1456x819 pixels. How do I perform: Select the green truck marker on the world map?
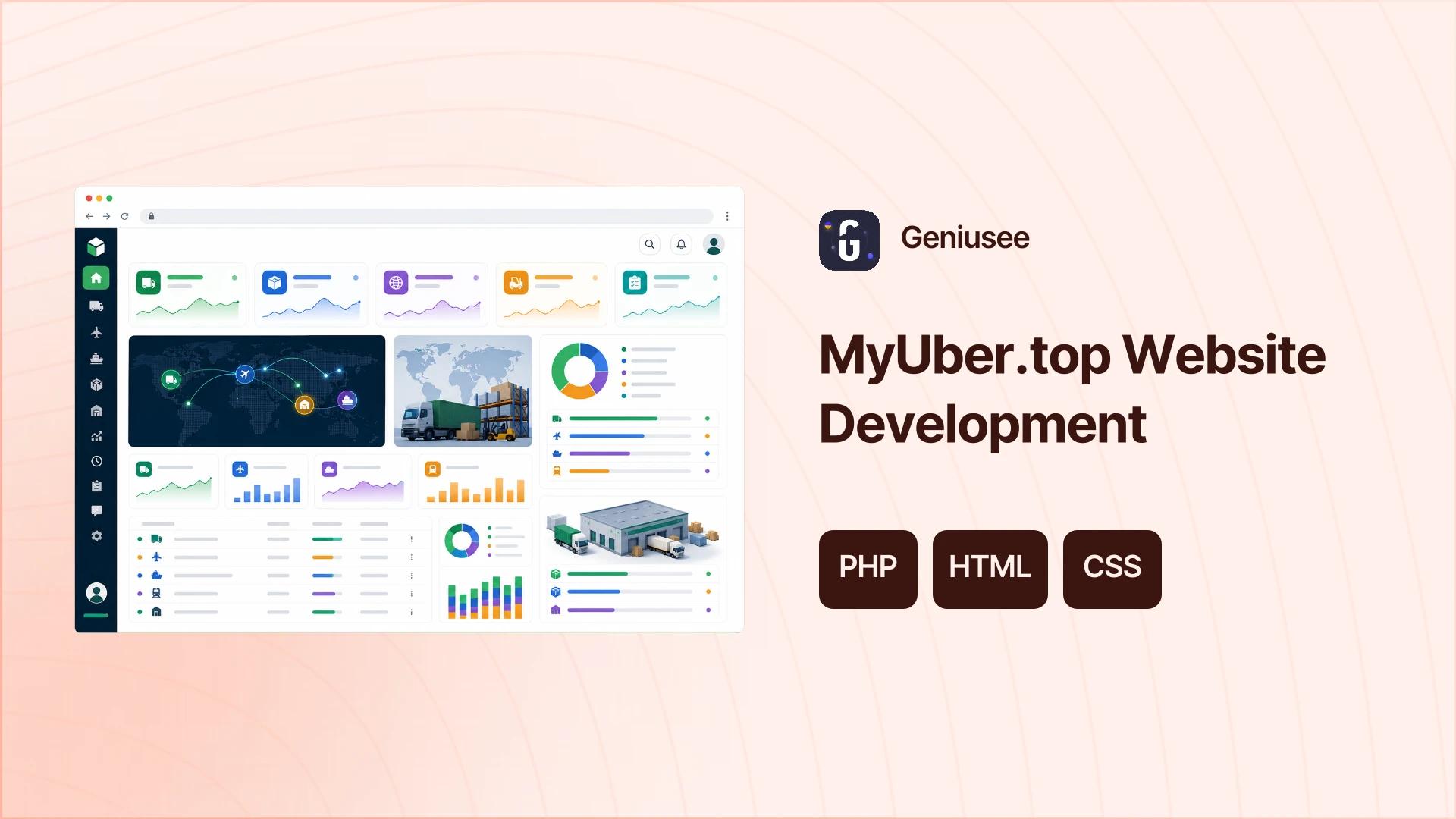point(171,379)
